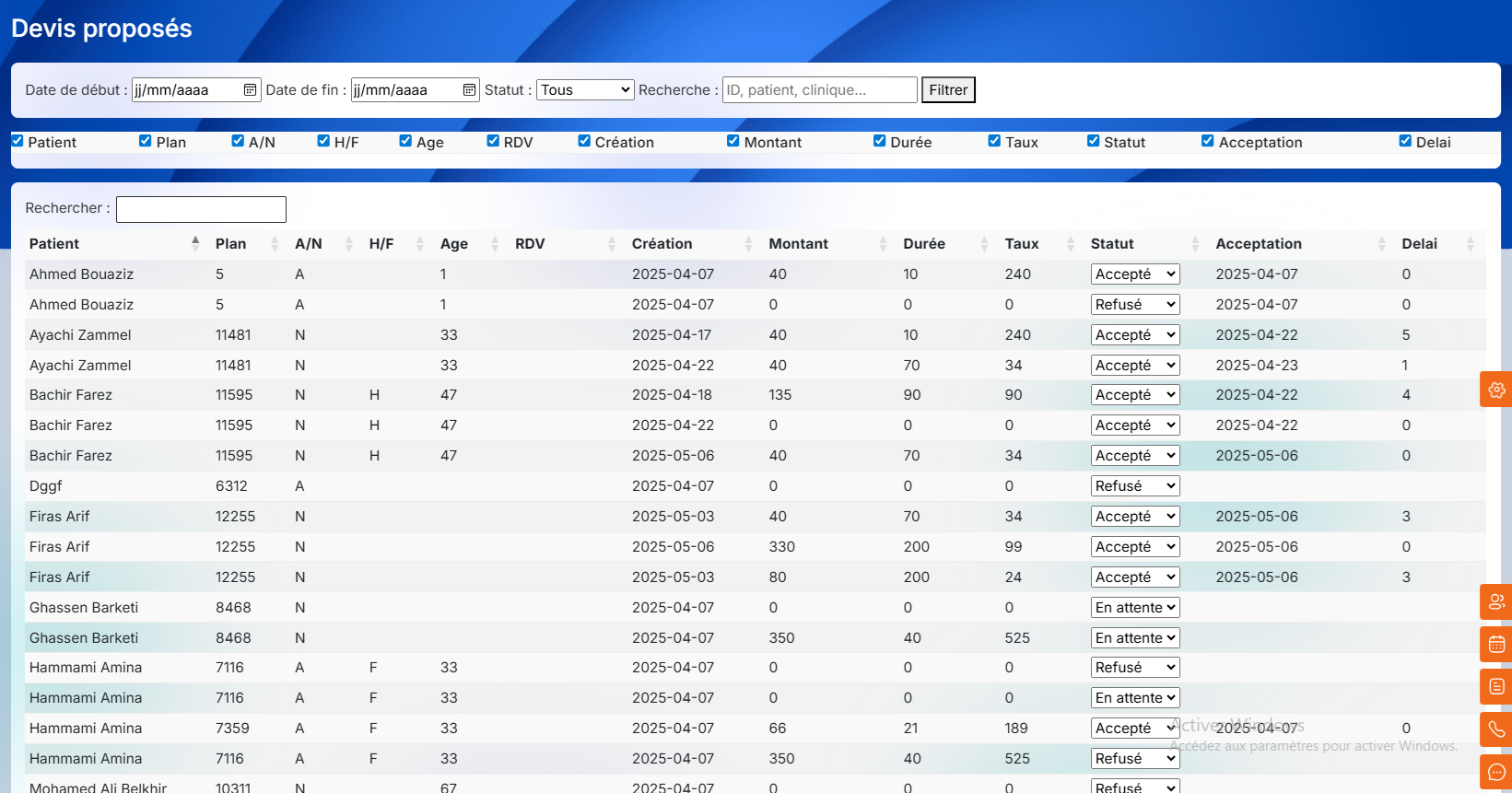Click the Recherche ID, patient, clinique field
1512x793 pixels.
tap(819, 90)
